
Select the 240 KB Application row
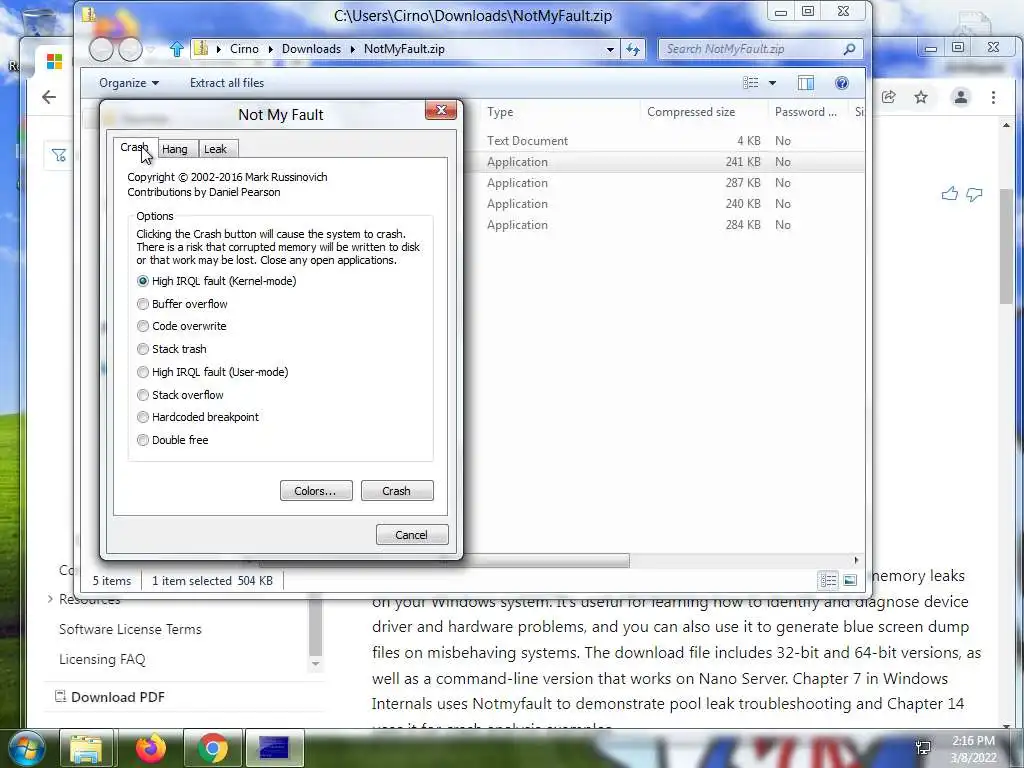(666, 204)
